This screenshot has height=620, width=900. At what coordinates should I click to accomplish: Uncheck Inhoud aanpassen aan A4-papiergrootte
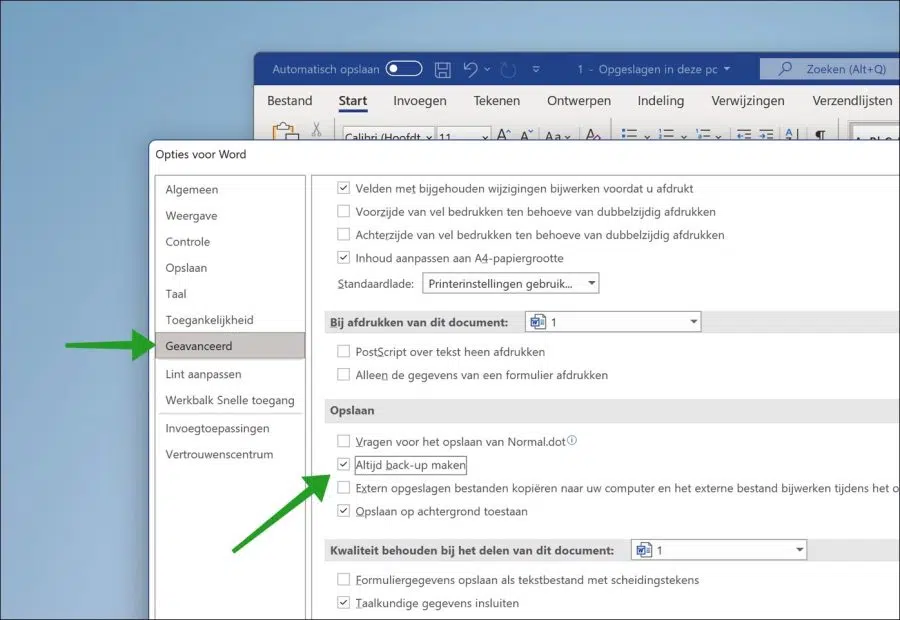pyautogui.click(x=343, y=257)
